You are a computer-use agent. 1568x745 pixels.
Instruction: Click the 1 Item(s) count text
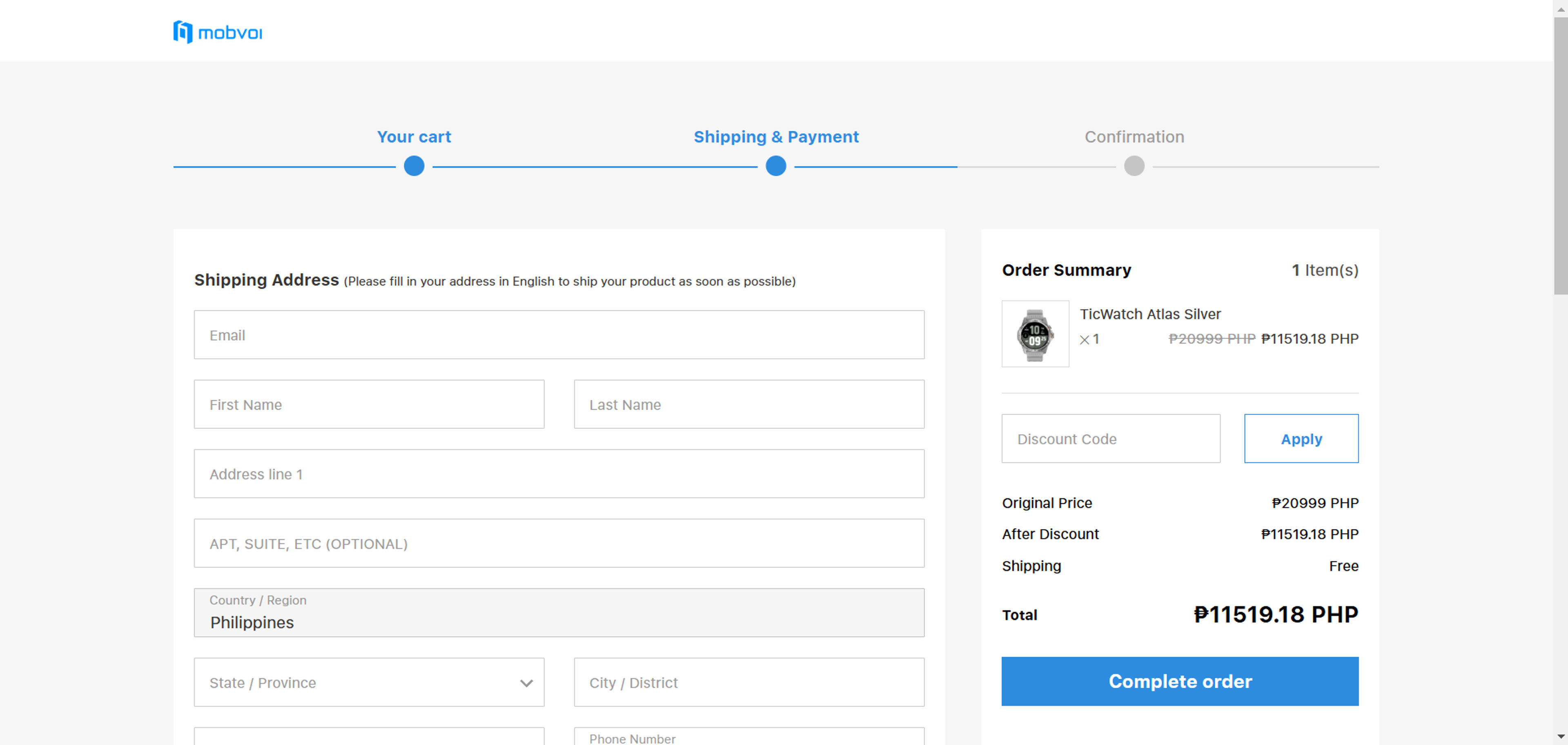coord(1325,270)
